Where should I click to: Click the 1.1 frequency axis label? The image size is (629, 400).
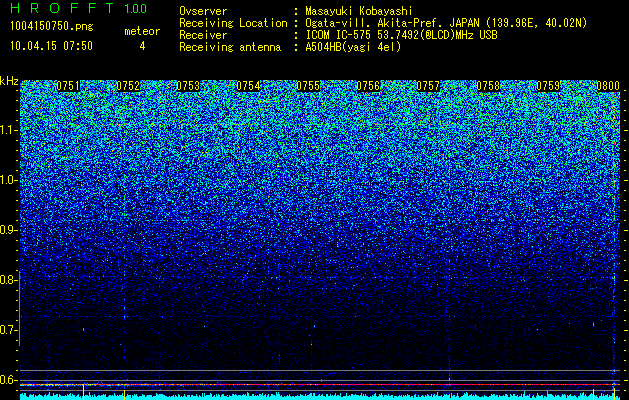click(x=8, y=130)
